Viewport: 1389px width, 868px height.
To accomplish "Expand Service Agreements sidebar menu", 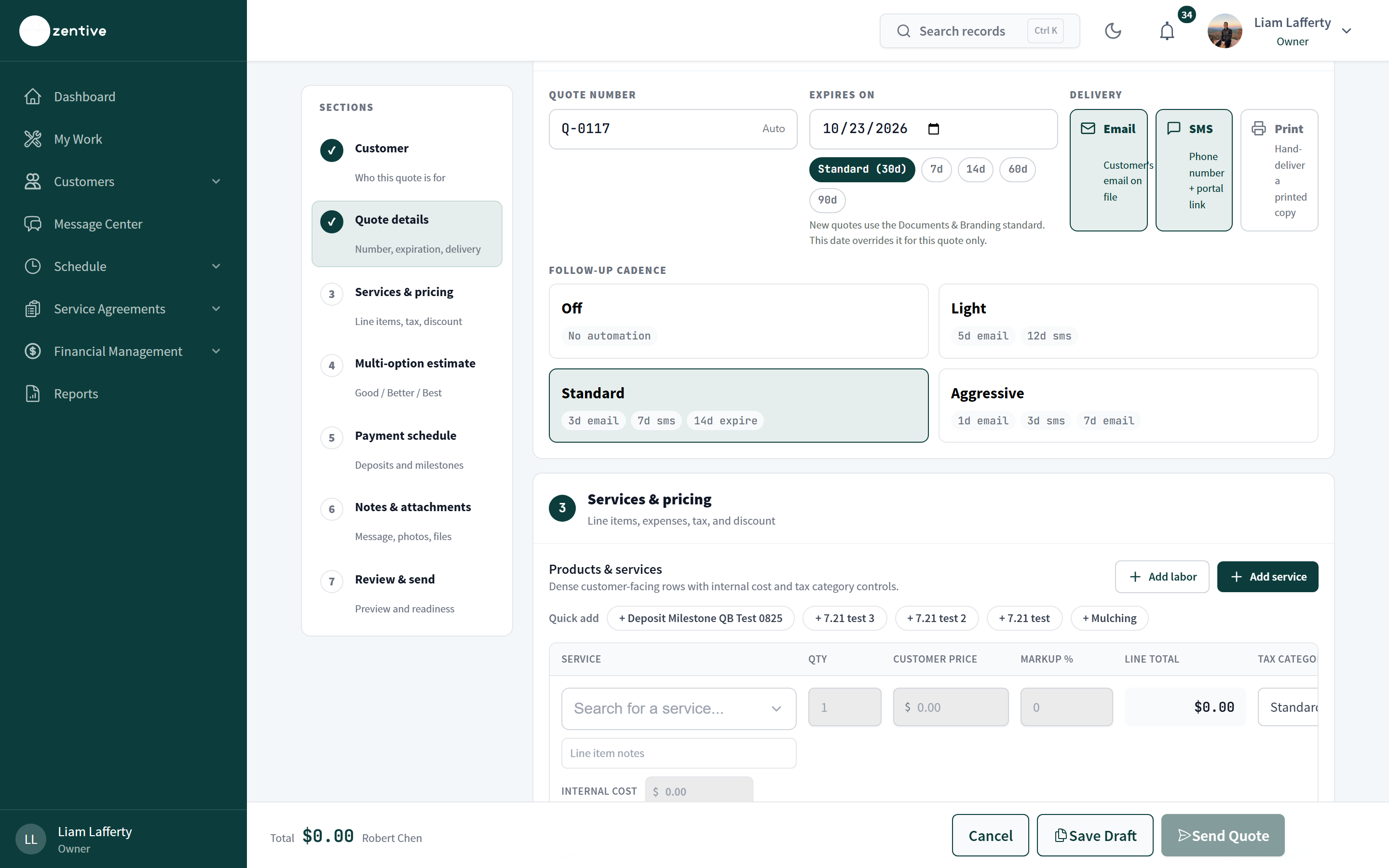I will 217,309.
